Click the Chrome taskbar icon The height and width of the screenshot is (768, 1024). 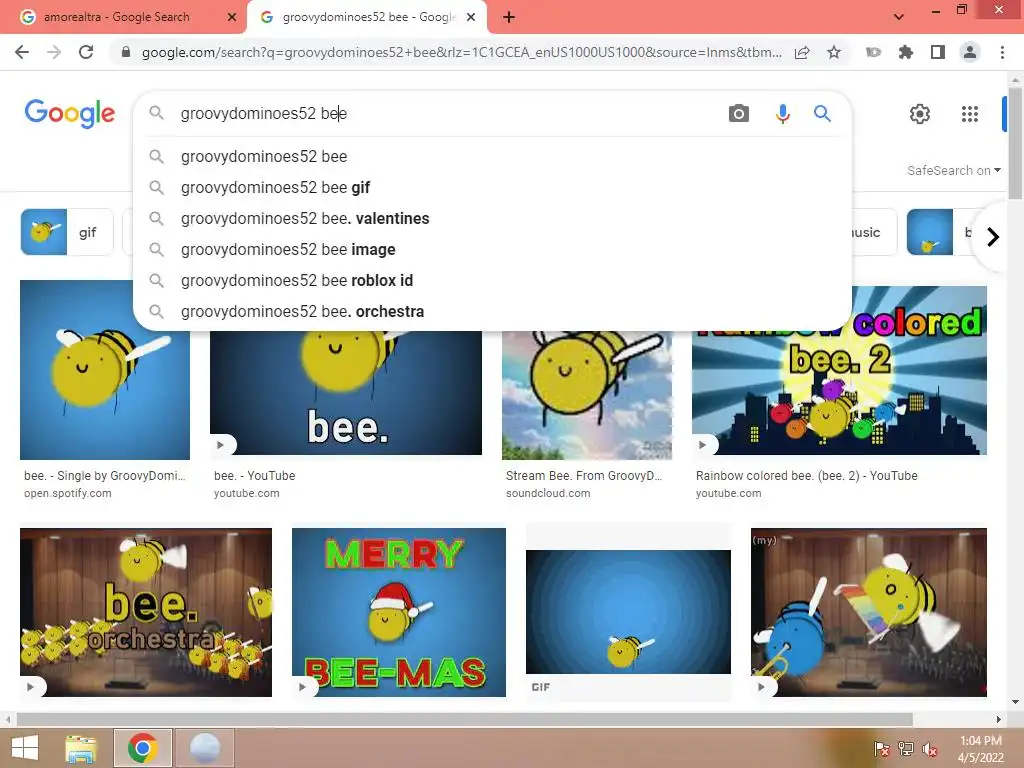tap(142, 748)
